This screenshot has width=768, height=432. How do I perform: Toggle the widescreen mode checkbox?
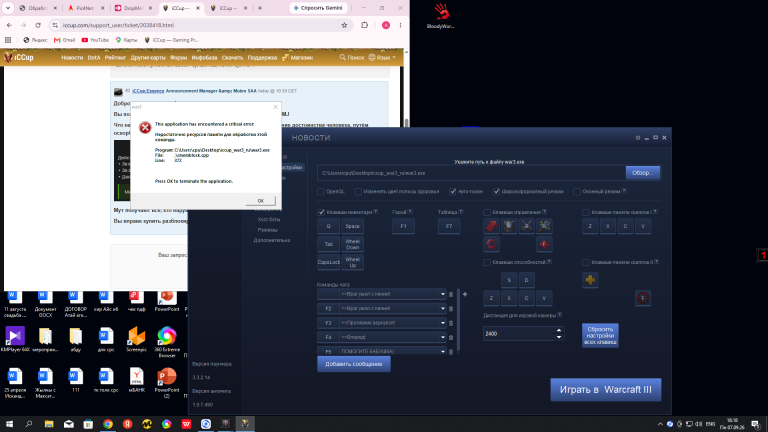pos(497,192)
